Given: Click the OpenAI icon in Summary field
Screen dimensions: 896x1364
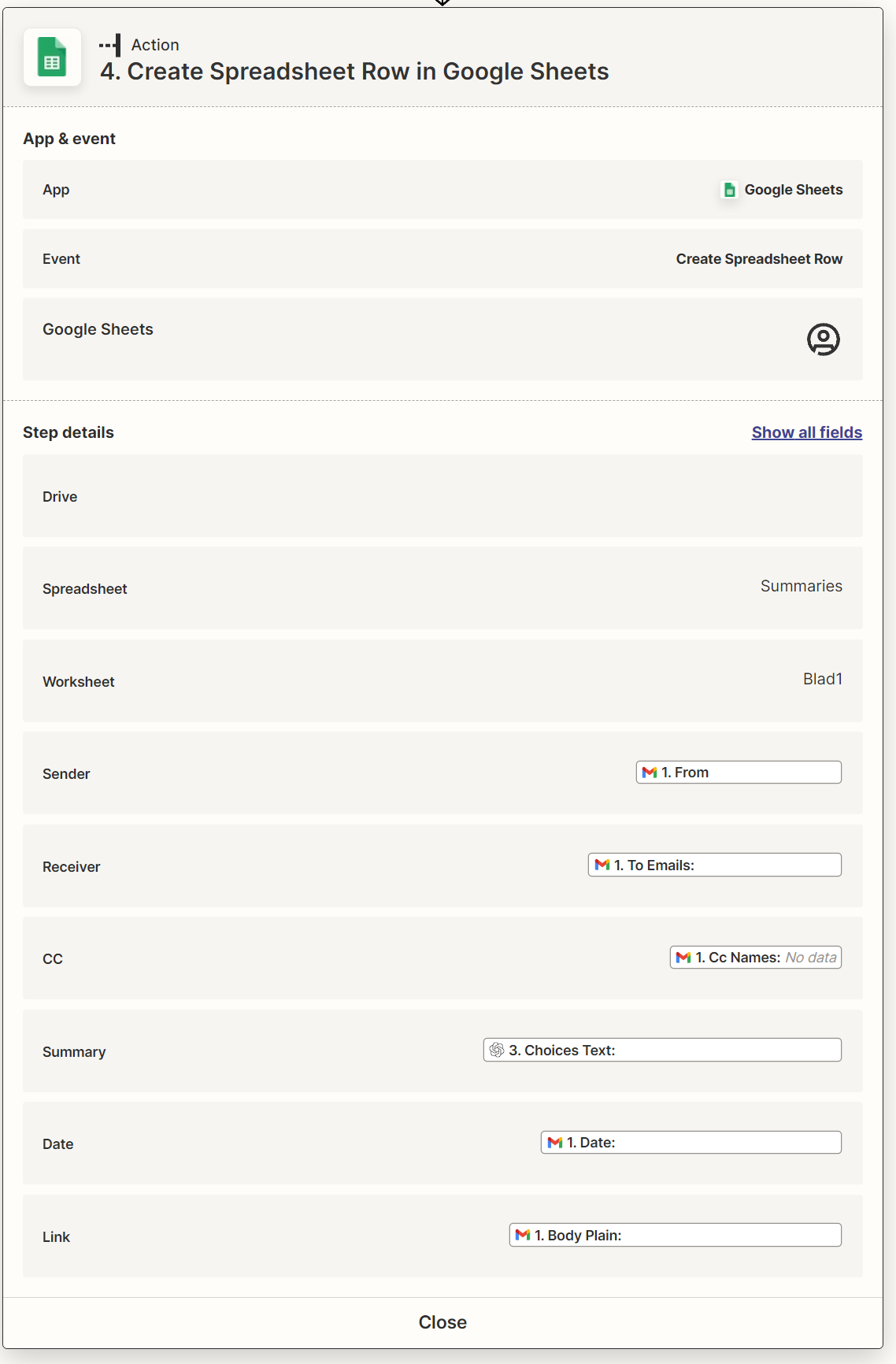Looking at the screenshot, I should (x=497, y=1050).
